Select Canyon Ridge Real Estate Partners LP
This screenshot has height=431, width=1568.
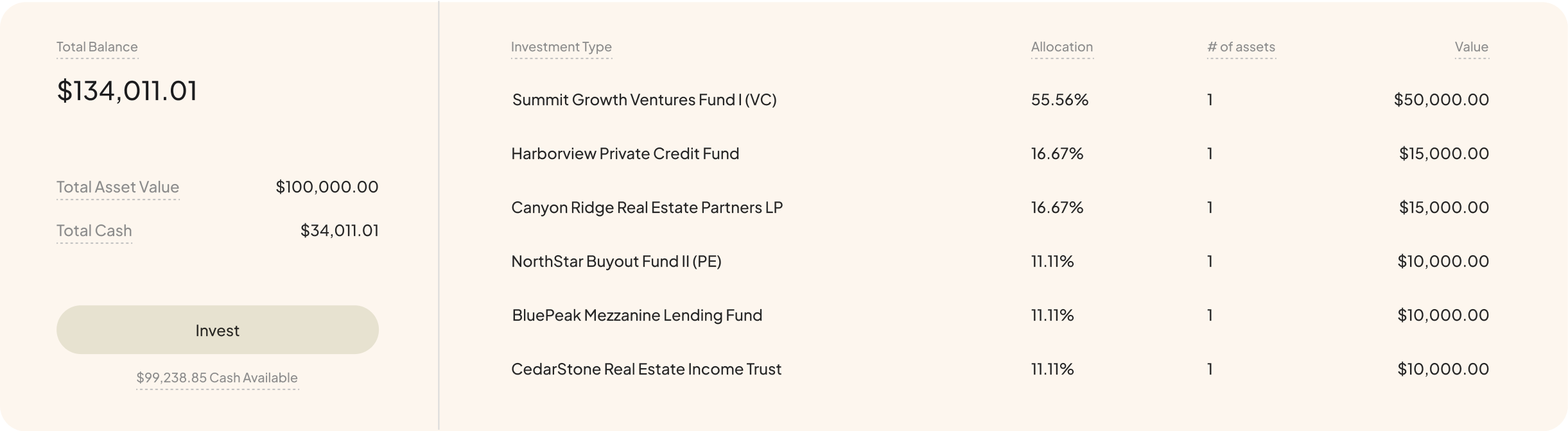pos(647,207)
